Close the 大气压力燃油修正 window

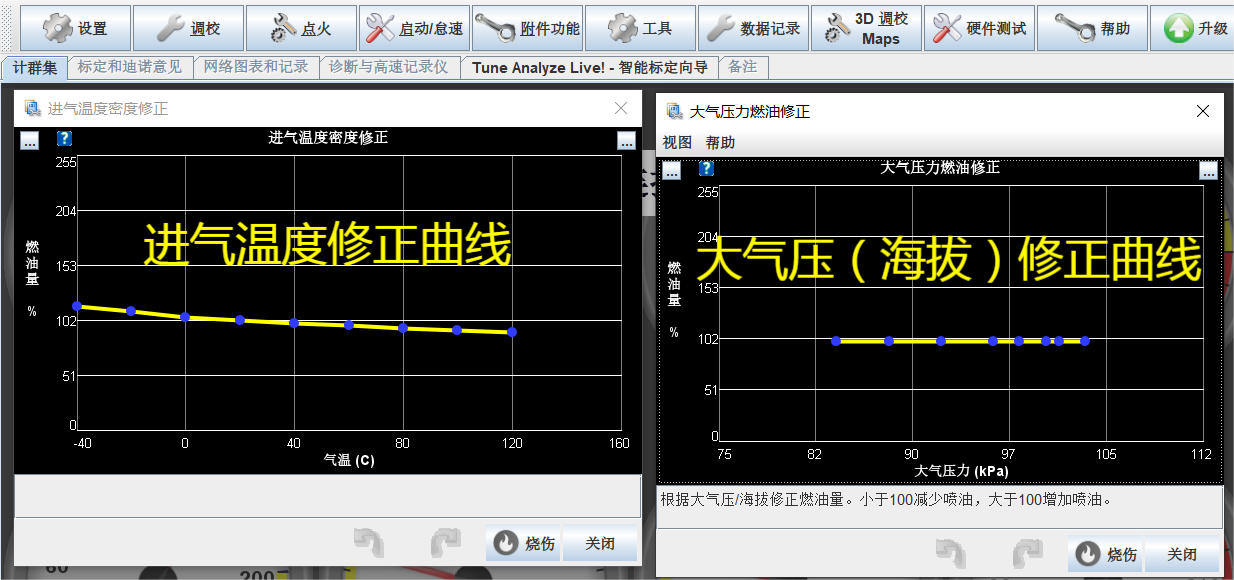pos(1203,111)
